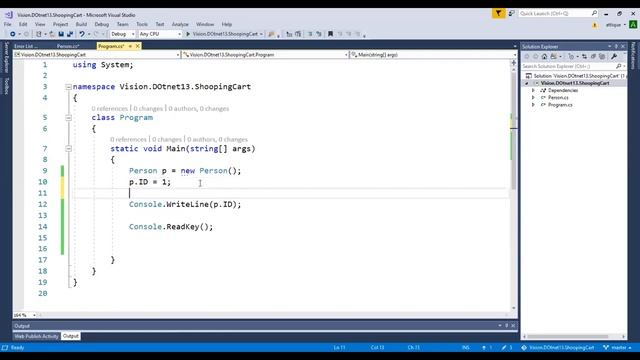The image size is (640, 360).
Task: Click '0 authors, 0 changes' above Main method
Action: click(x=217, y=140)
